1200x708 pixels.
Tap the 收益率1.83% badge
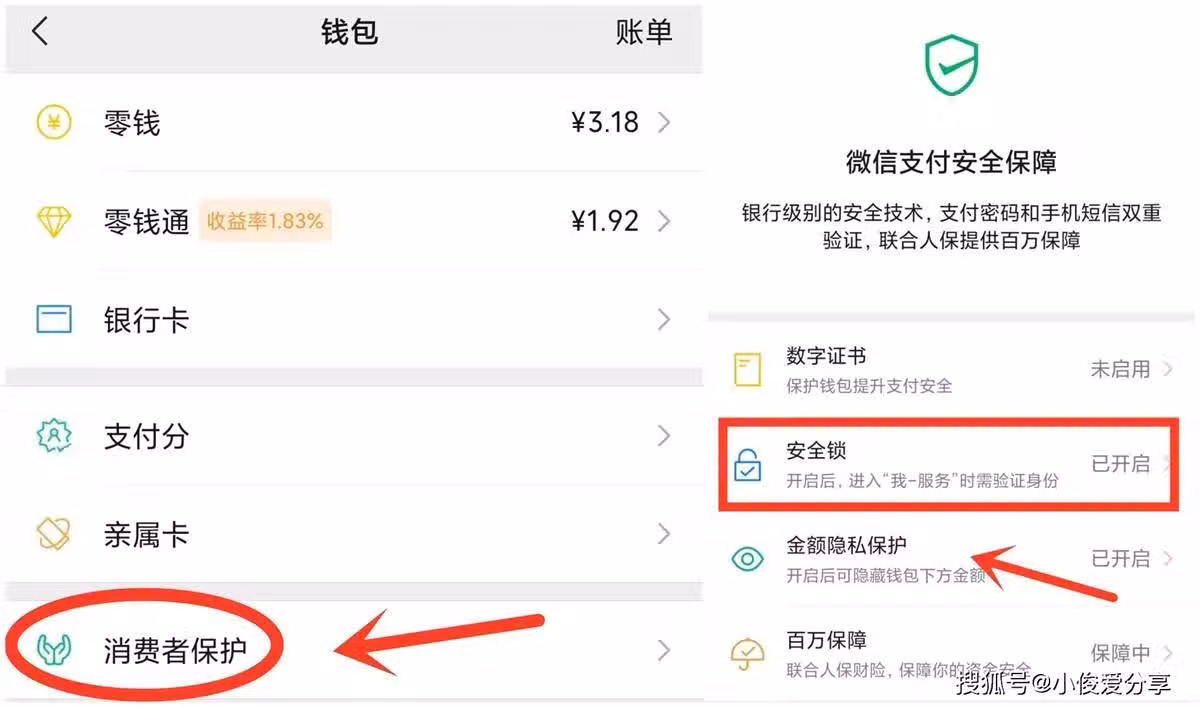[x=265, y=221]
